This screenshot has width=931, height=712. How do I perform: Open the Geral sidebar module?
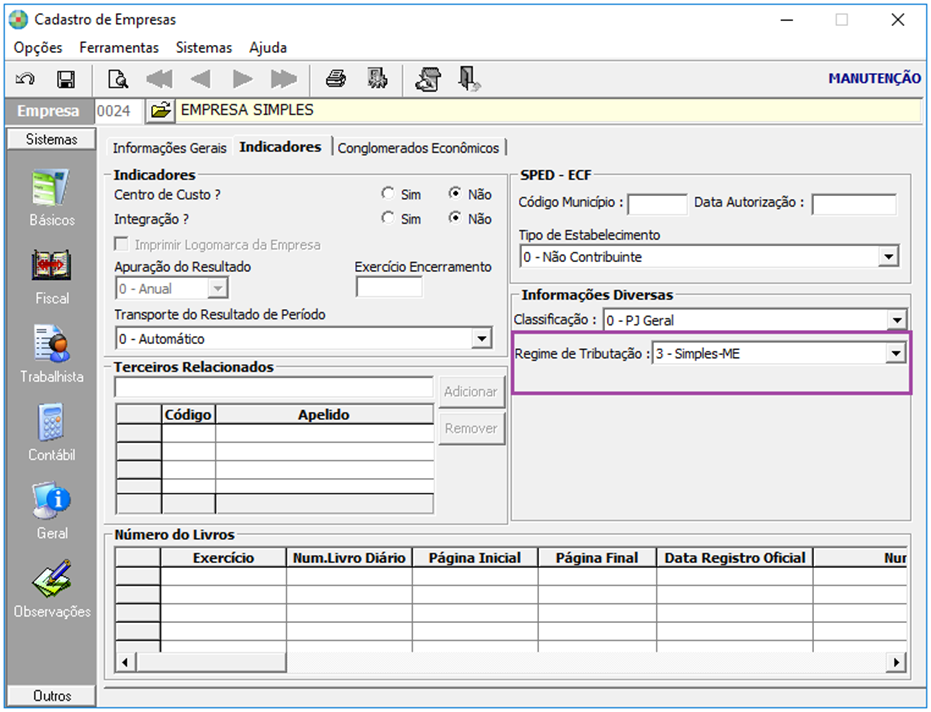coord(52,511)
